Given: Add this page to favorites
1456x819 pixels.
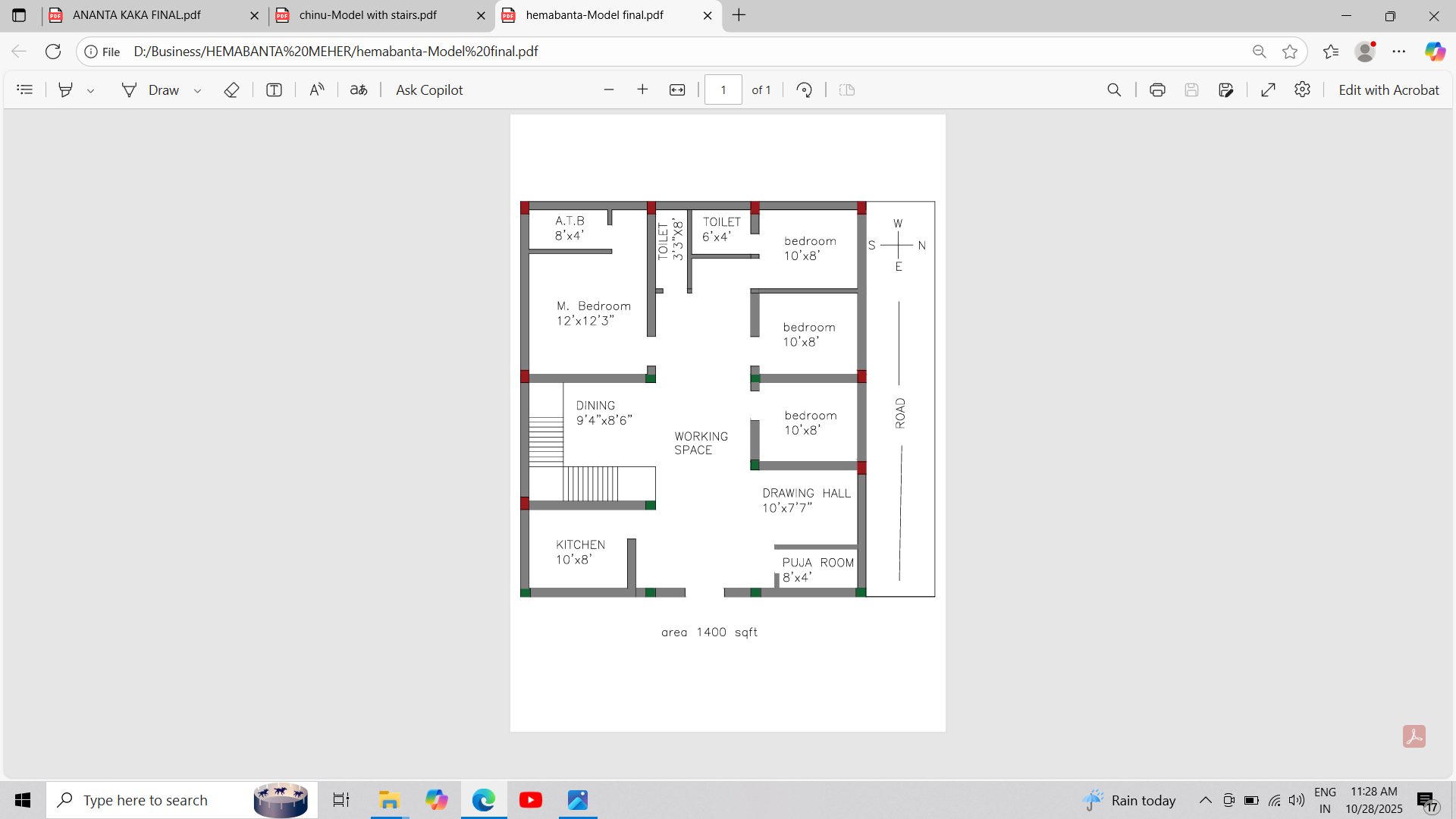Looking at the screenshot, I should coord(1289,52).
